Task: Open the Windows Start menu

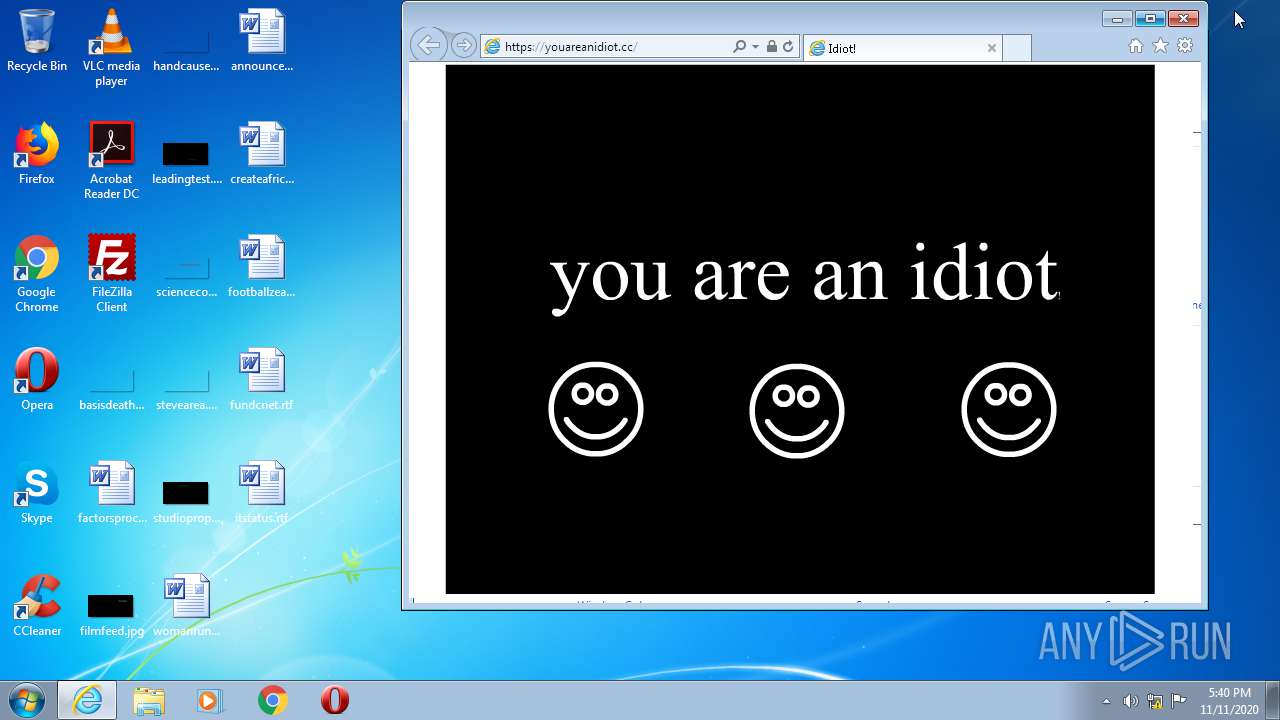Action: tap(25, 700)
